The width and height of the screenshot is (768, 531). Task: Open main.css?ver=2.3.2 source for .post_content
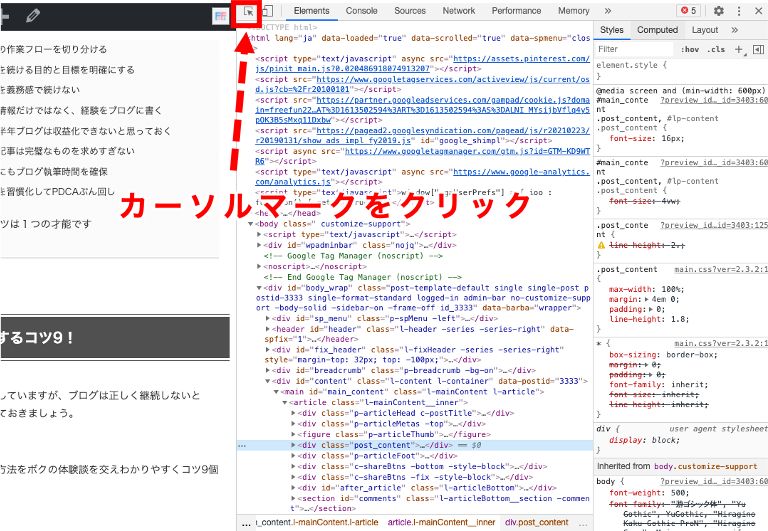pos(720,269)
